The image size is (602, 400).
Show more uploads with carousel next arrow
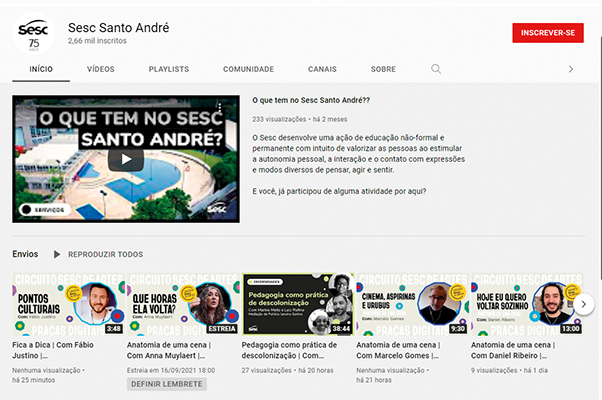(x=584, y=304)
